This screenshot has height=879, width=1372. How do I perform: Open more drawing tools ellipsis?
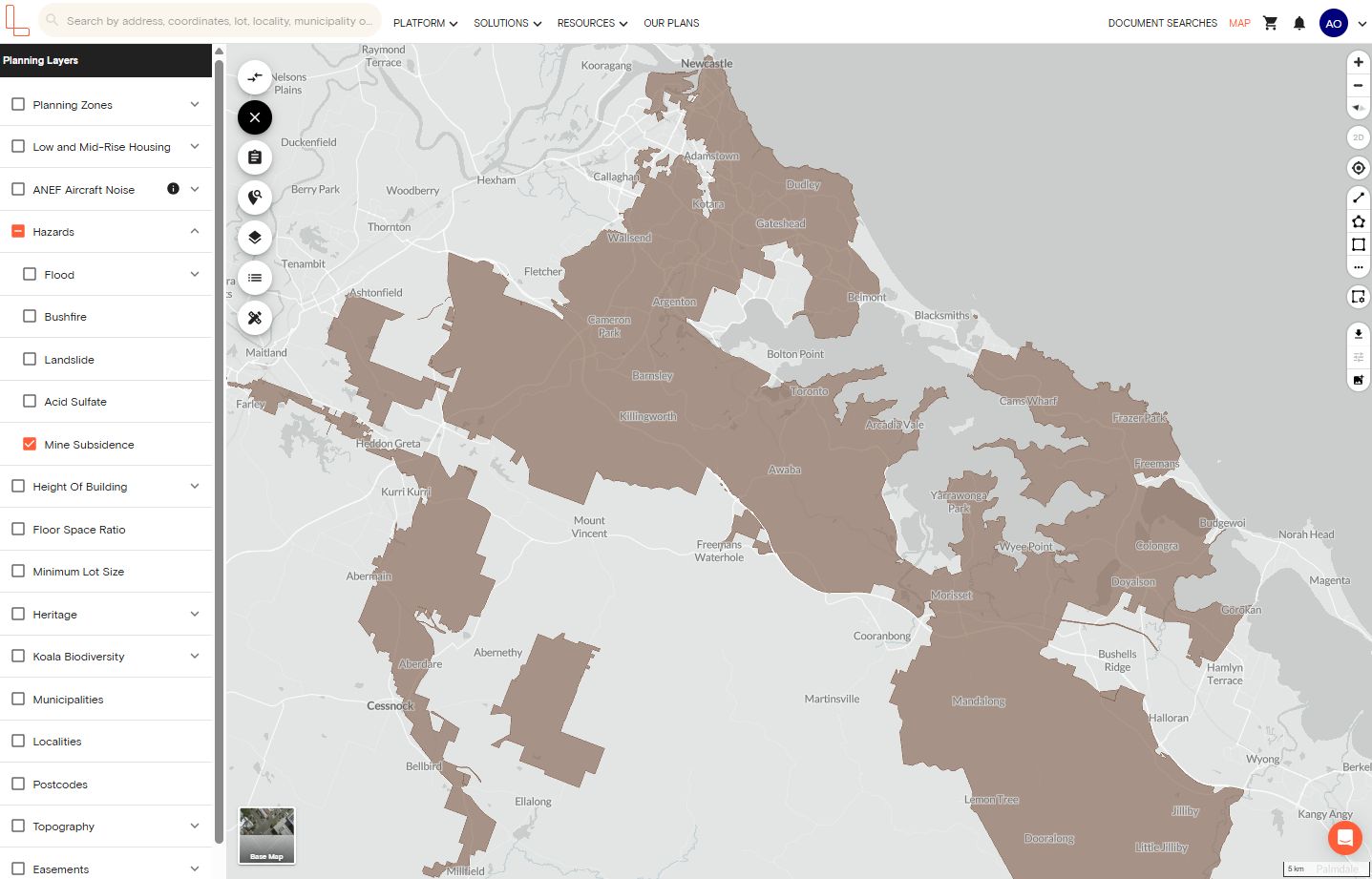[1358, 267]
